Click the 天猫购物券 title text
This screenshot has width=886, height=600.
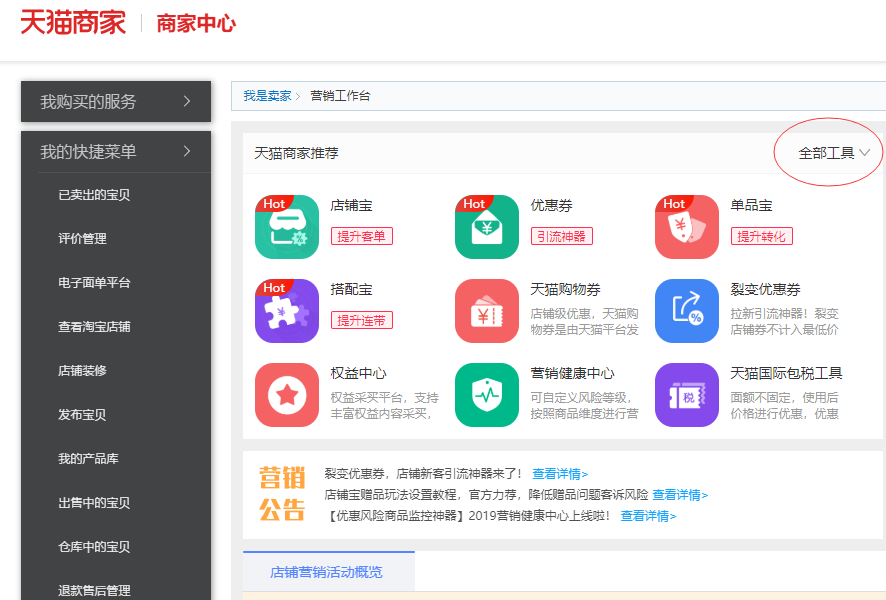pyautogui.click(x=566, y=289)
